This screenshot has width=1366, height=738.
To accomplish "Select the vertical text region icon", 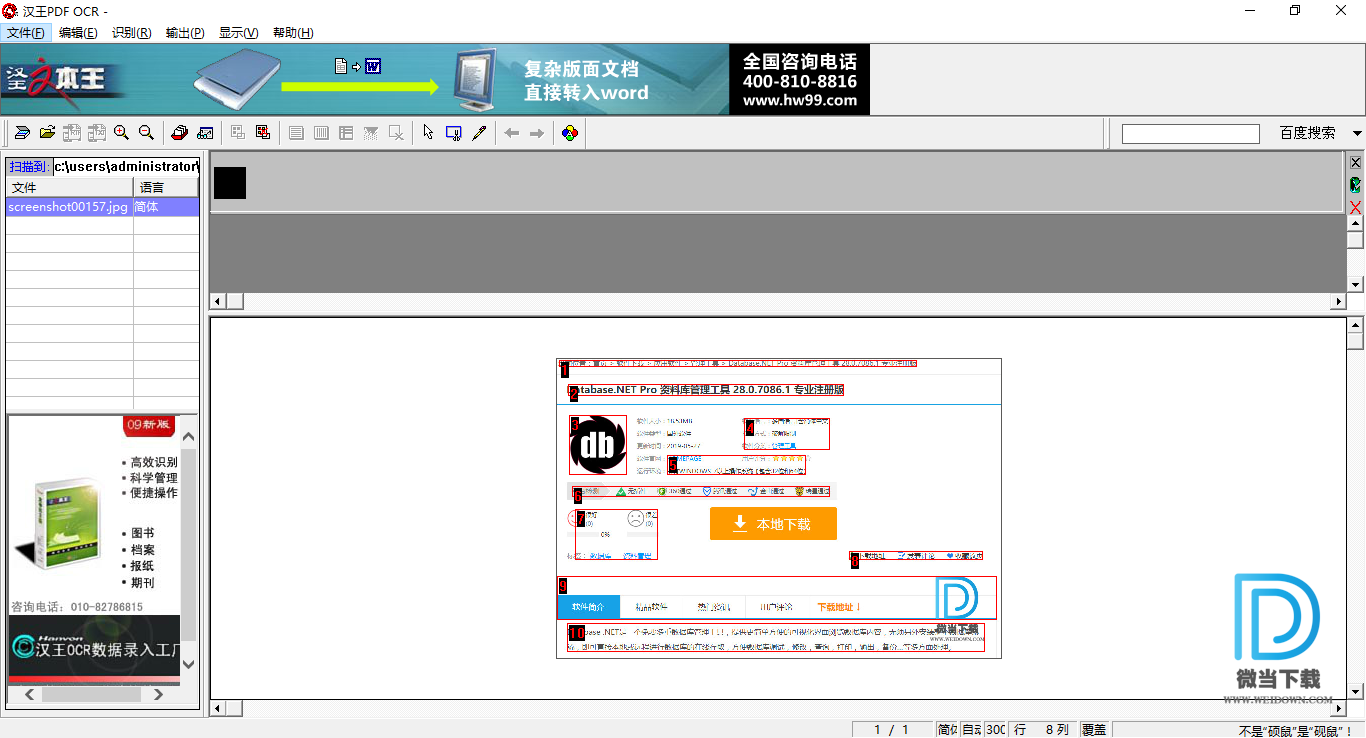I will coord(321,132).
